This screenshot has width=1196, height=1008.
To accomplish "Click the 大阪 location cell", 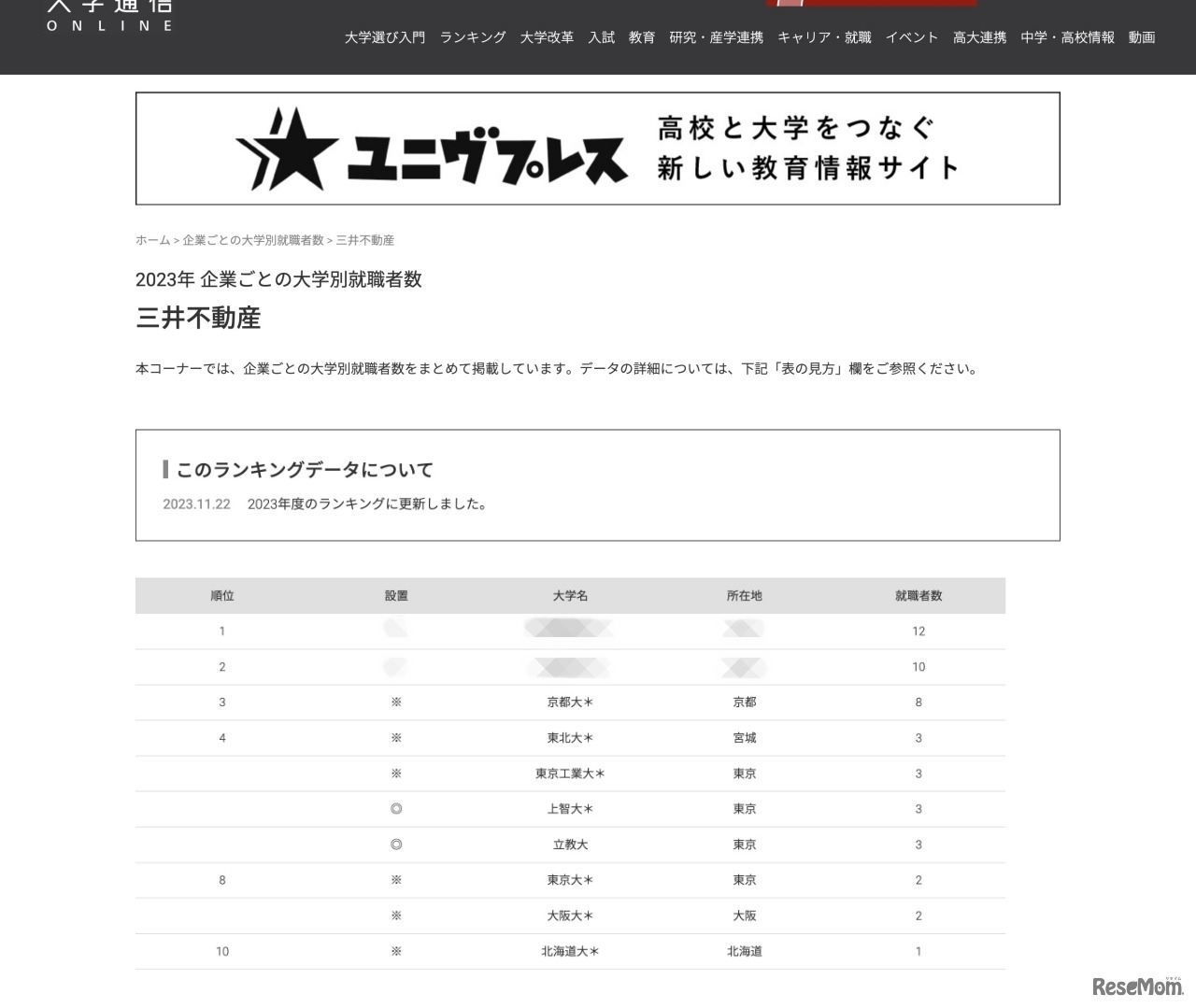I will click(745, 916).
